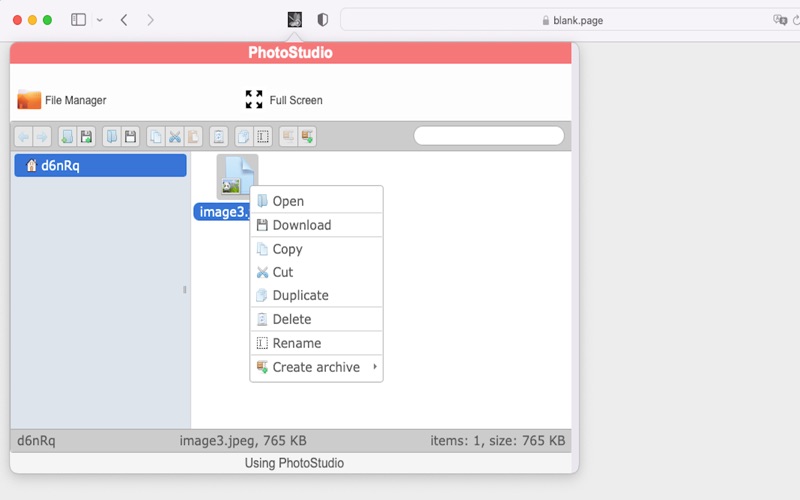
Task: Click the Delete toolbar icon
Action: 219,137
